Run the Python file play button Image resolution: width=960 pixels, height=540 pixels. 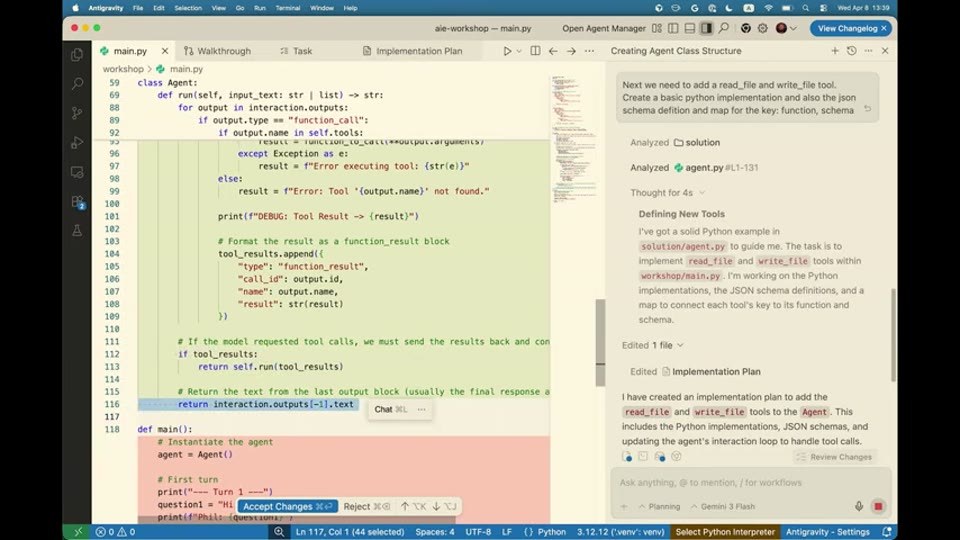[x=507, y=51]
